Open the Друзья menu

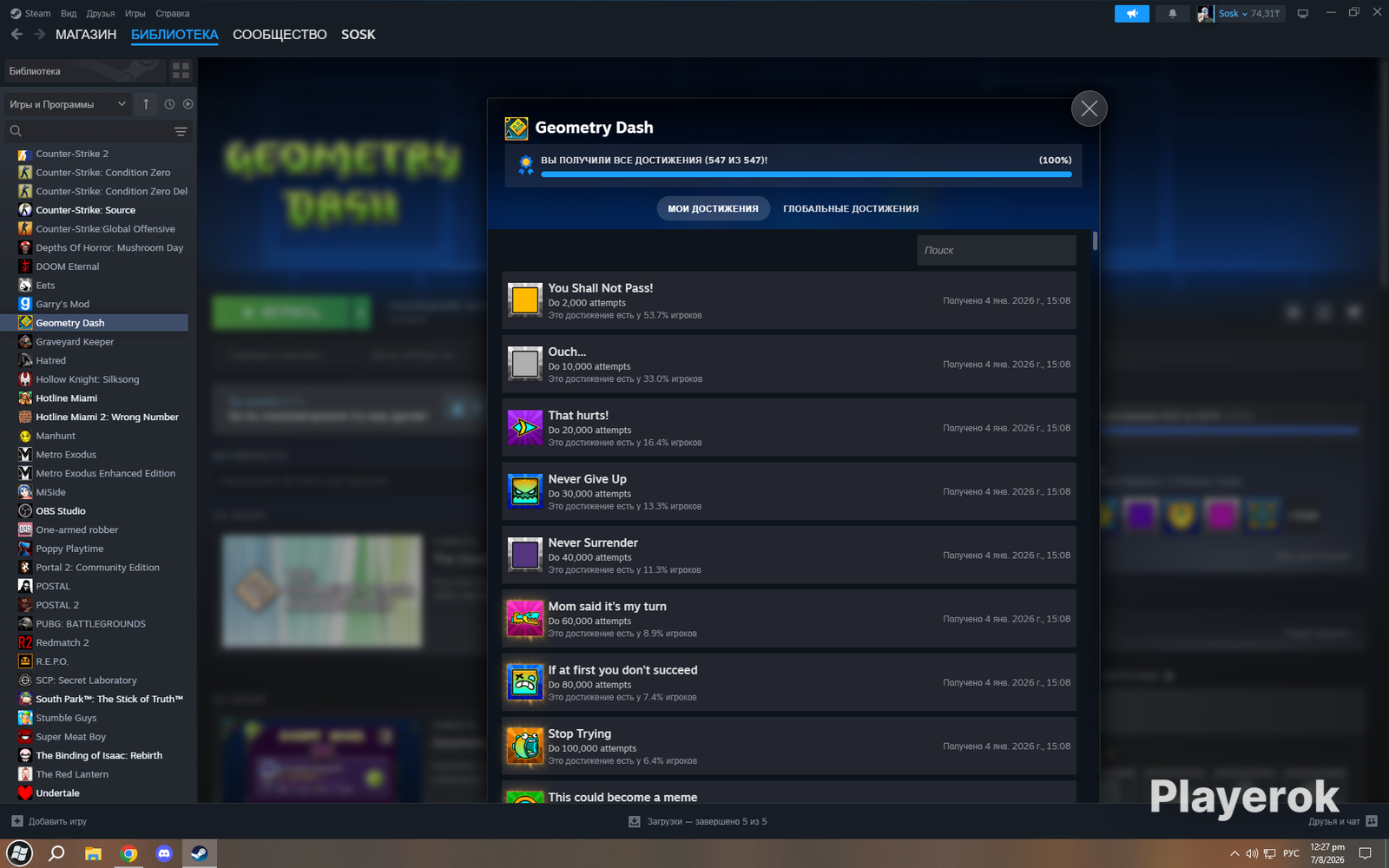[101, 14]
